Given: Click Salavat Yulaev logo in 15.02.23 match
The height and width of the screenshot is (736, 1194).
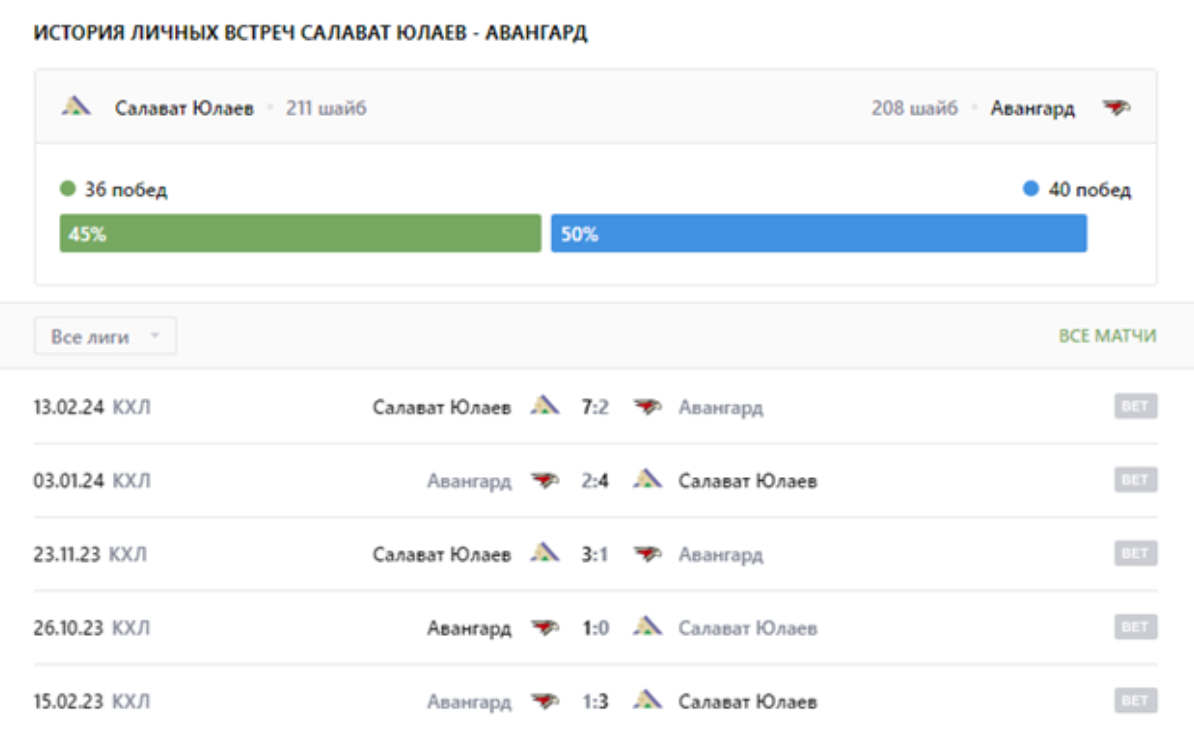Looking at the screenshot, I should 648,701.
